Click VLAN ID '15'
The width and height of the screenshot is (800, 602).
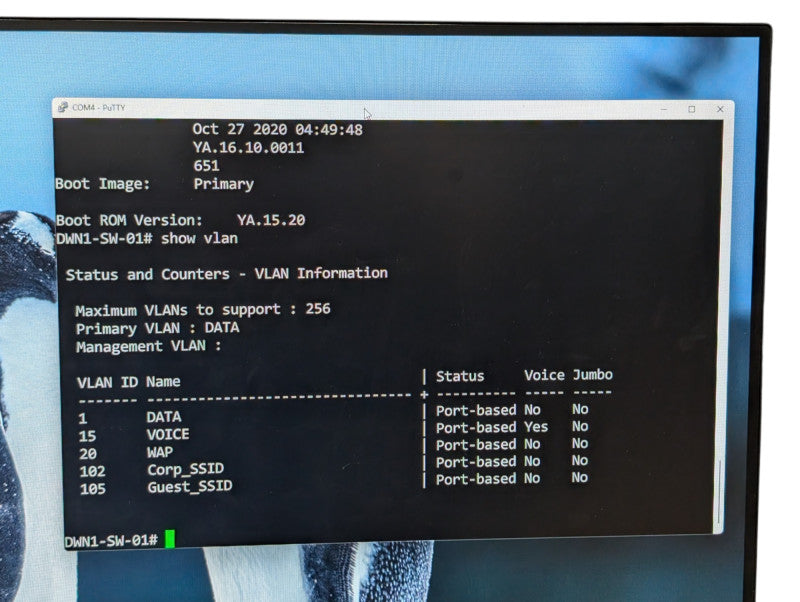pos(87,436)
